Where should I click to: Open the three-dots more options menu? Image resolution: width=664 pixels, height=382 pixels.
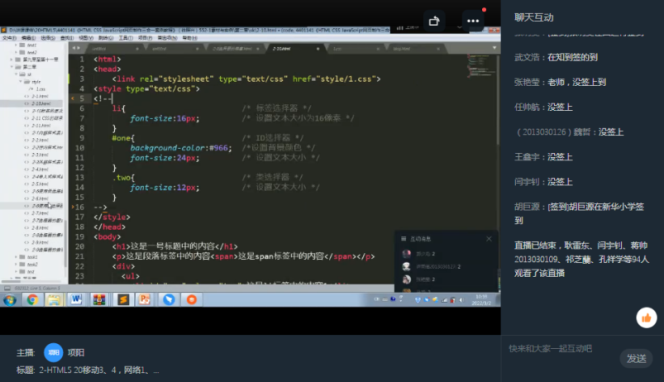pyautogui.click(x=473, y=21)
